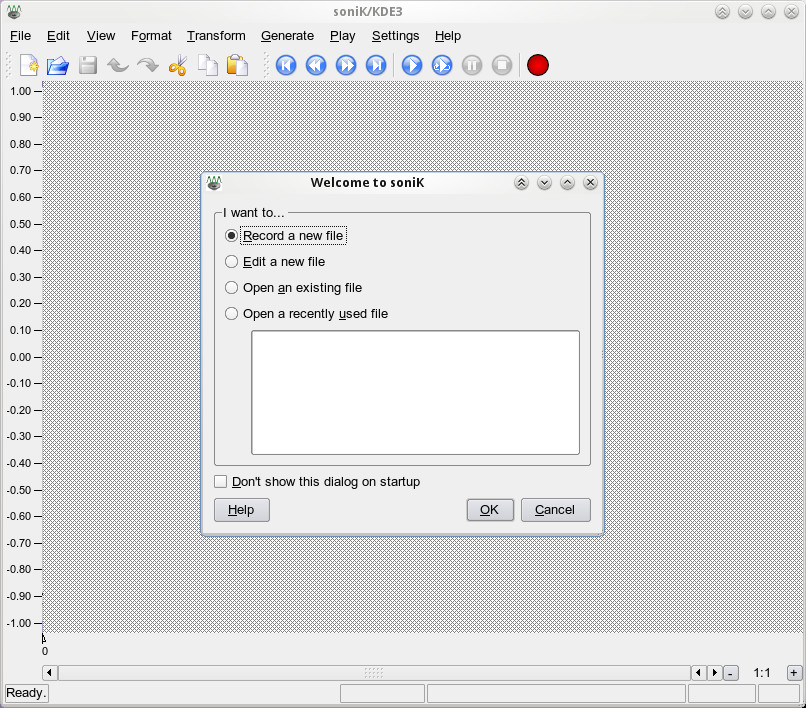Click the Undo arrow icon
The width and height of the screenshot is (806, 708).
pyautogui.click(x=118, y=65)
